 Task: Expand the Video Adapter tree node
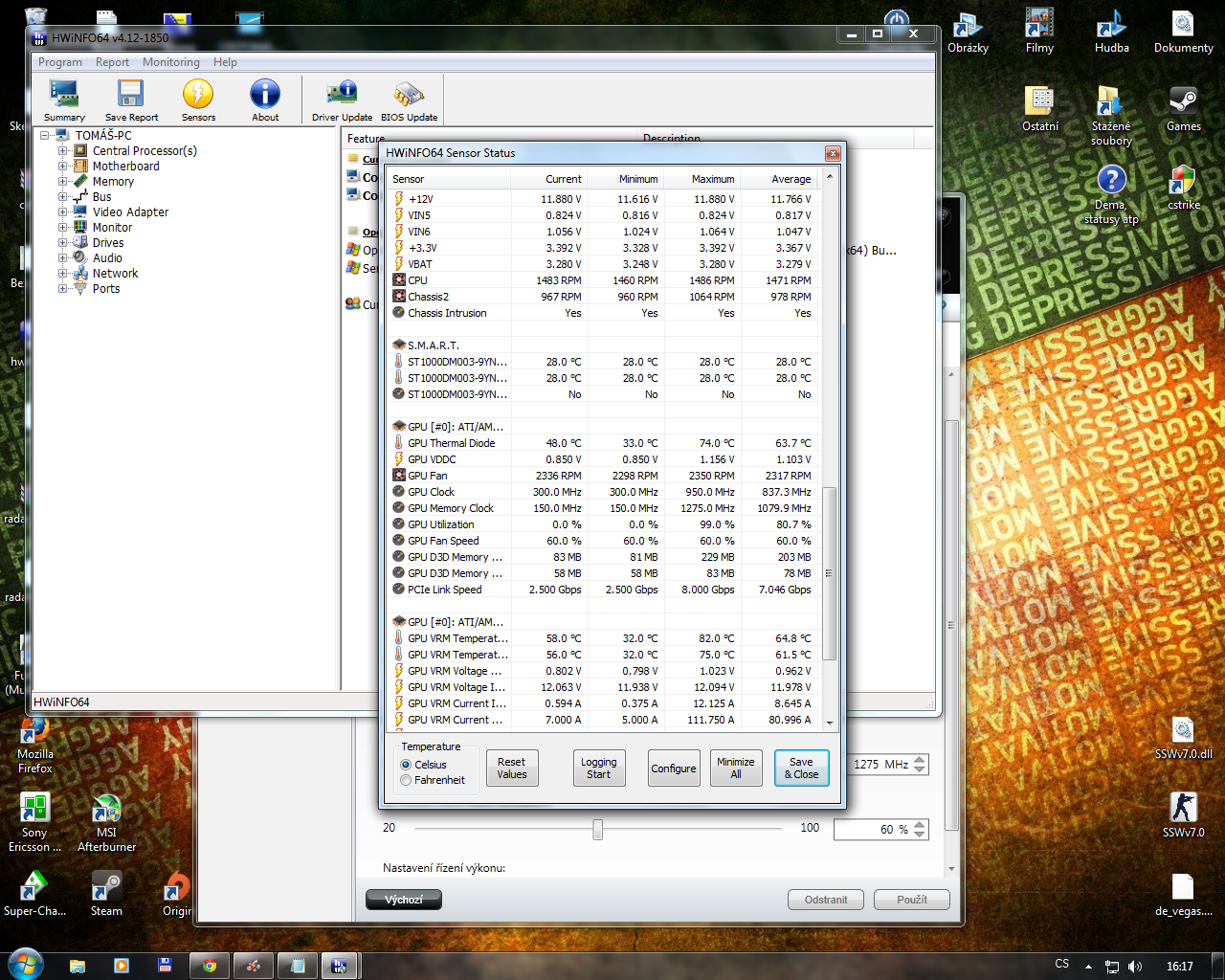[x=63, y=212]
